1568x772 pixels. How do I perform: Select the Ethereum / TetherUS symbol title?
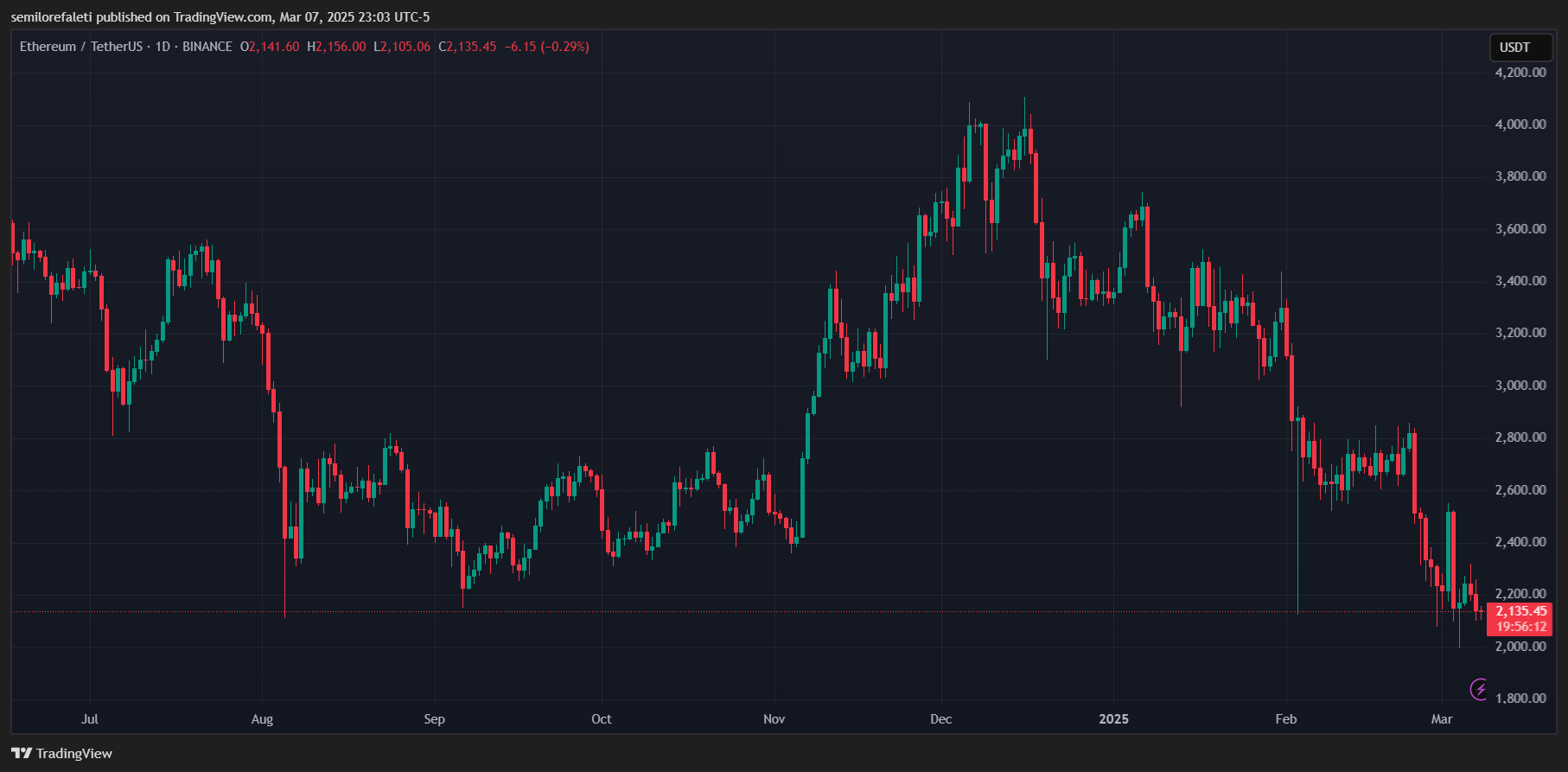(82, 47)
